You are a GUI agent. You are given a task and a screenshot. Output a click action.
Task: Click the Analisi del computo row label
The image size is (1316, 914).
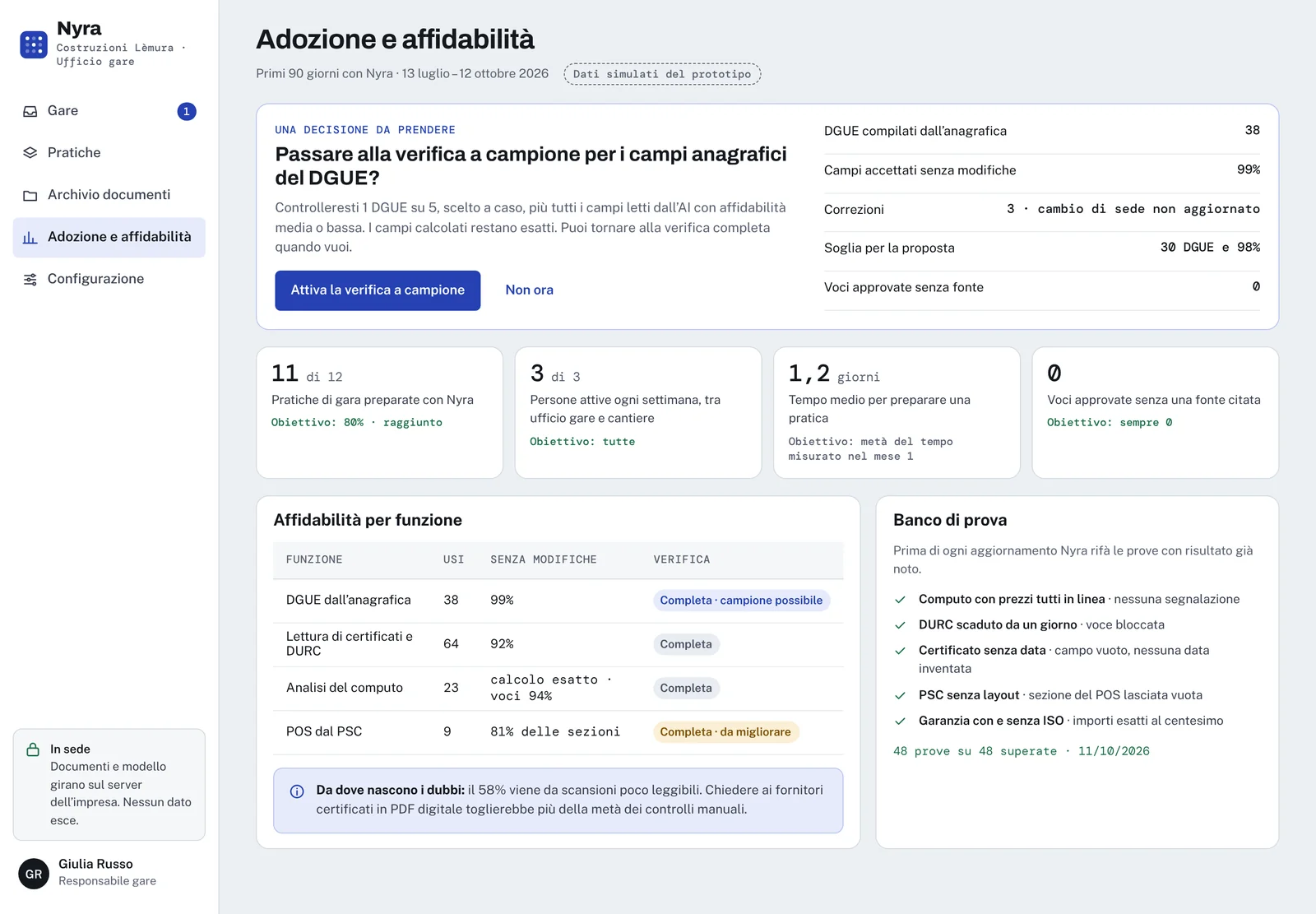tap(345, 688)
